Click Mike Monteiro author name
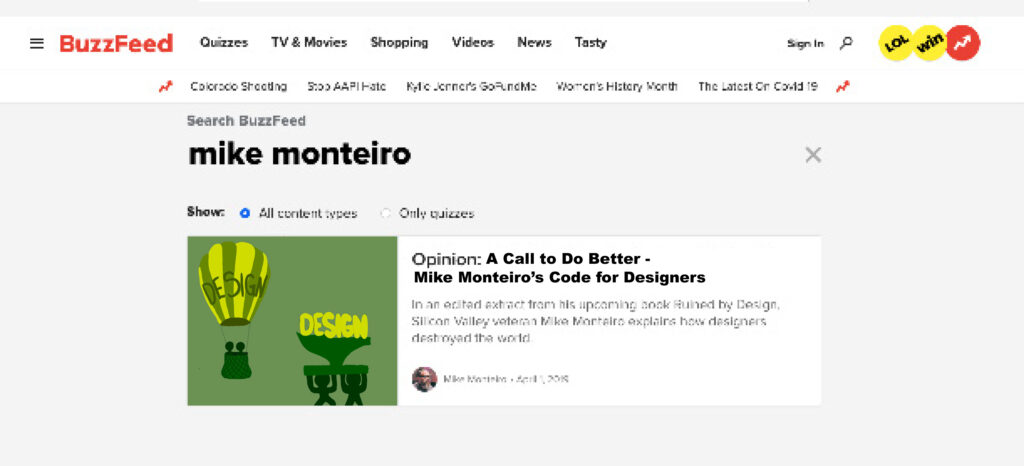Screen dimensions: 1024x466 coord(475,379)
